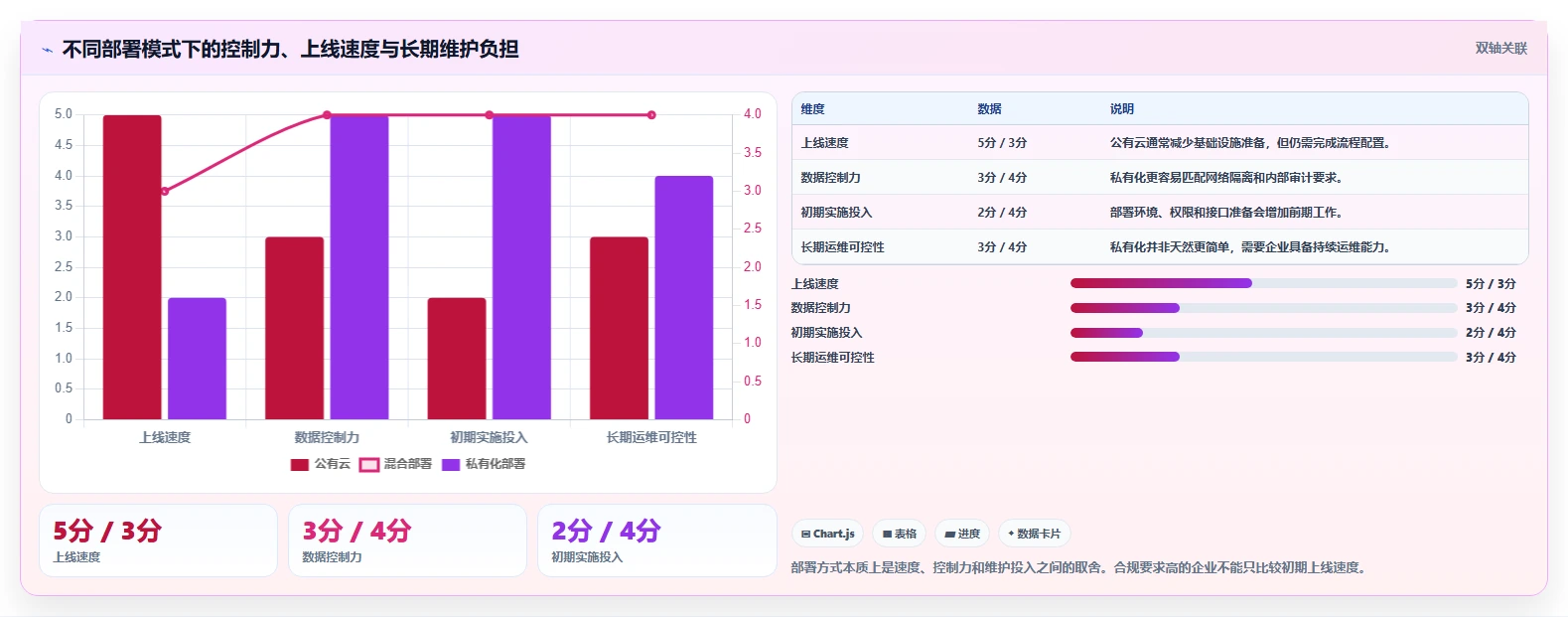Open the 3分 / 4分 数据控制力 data card
The height and width of the screenshot is (617, 1568).
tap(407, 540)
